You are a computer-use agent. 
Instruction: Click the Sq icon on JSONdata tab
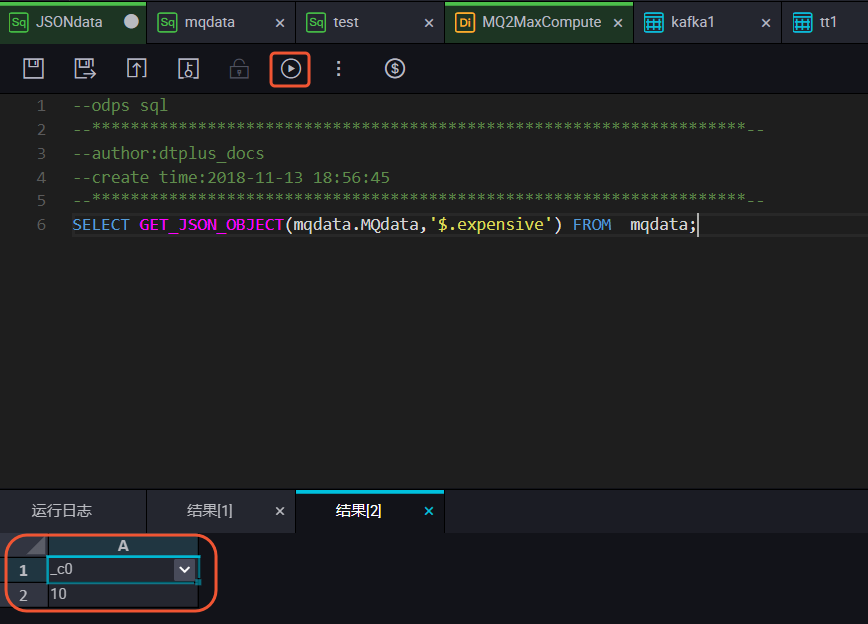[x=19, y=22]
